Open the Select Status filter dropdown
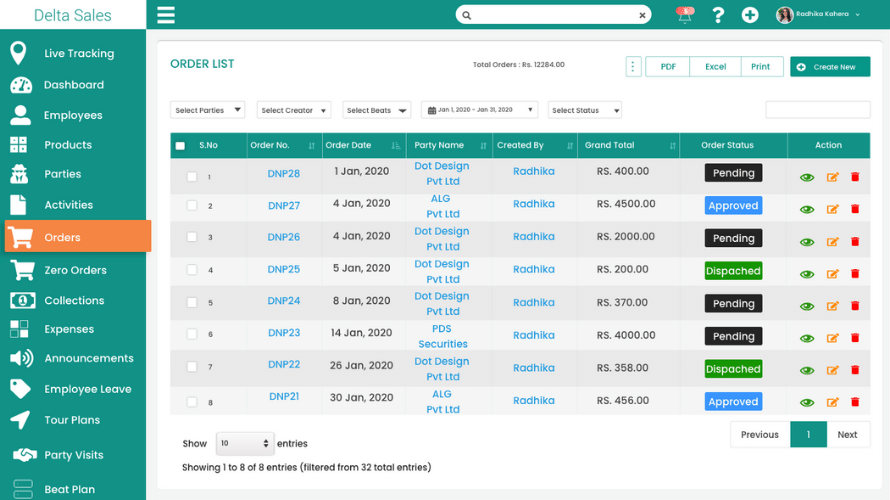This screenshot has width=890, height=500. pyautogui.click(x=585, y=110)
